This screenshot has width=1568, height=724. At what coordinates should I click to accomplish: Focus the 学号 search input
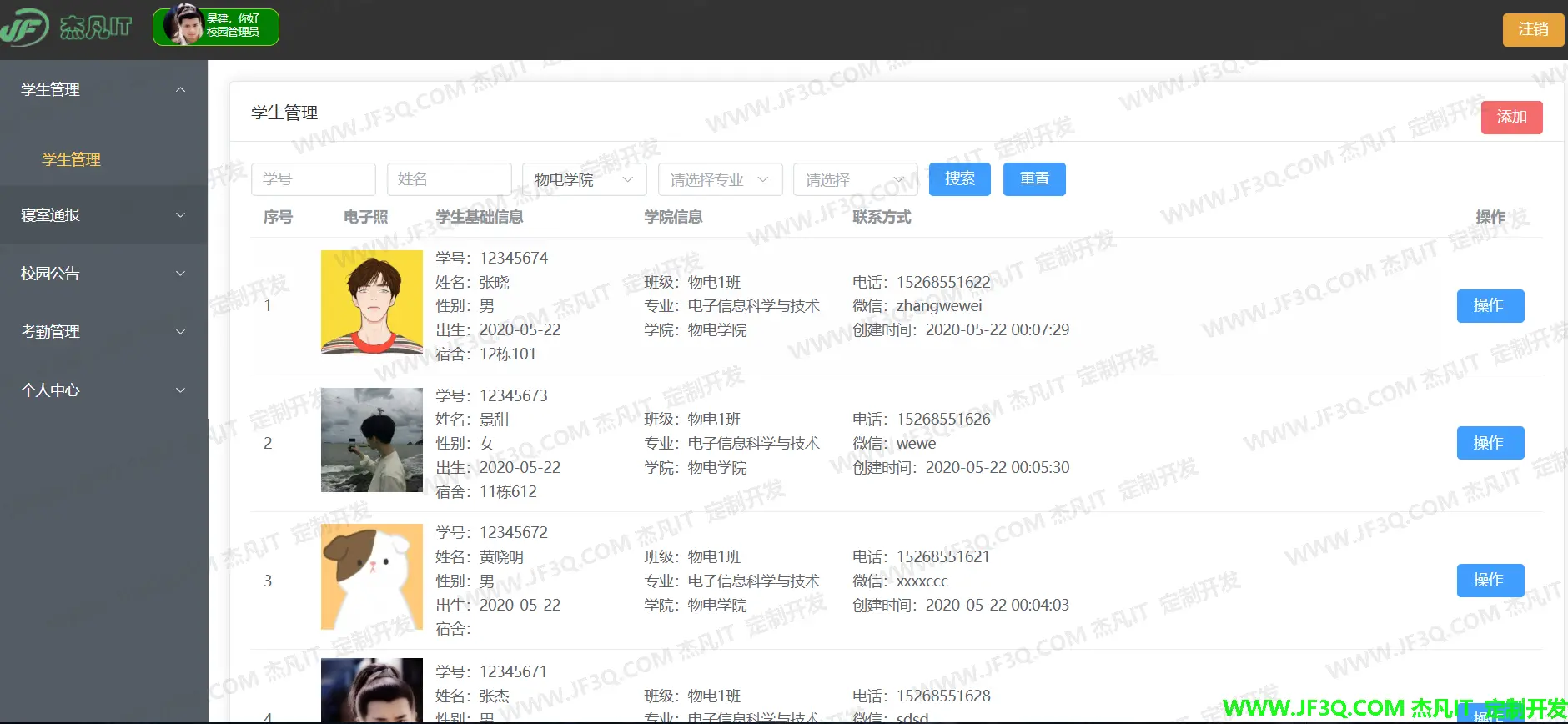[x=313, y=179]
